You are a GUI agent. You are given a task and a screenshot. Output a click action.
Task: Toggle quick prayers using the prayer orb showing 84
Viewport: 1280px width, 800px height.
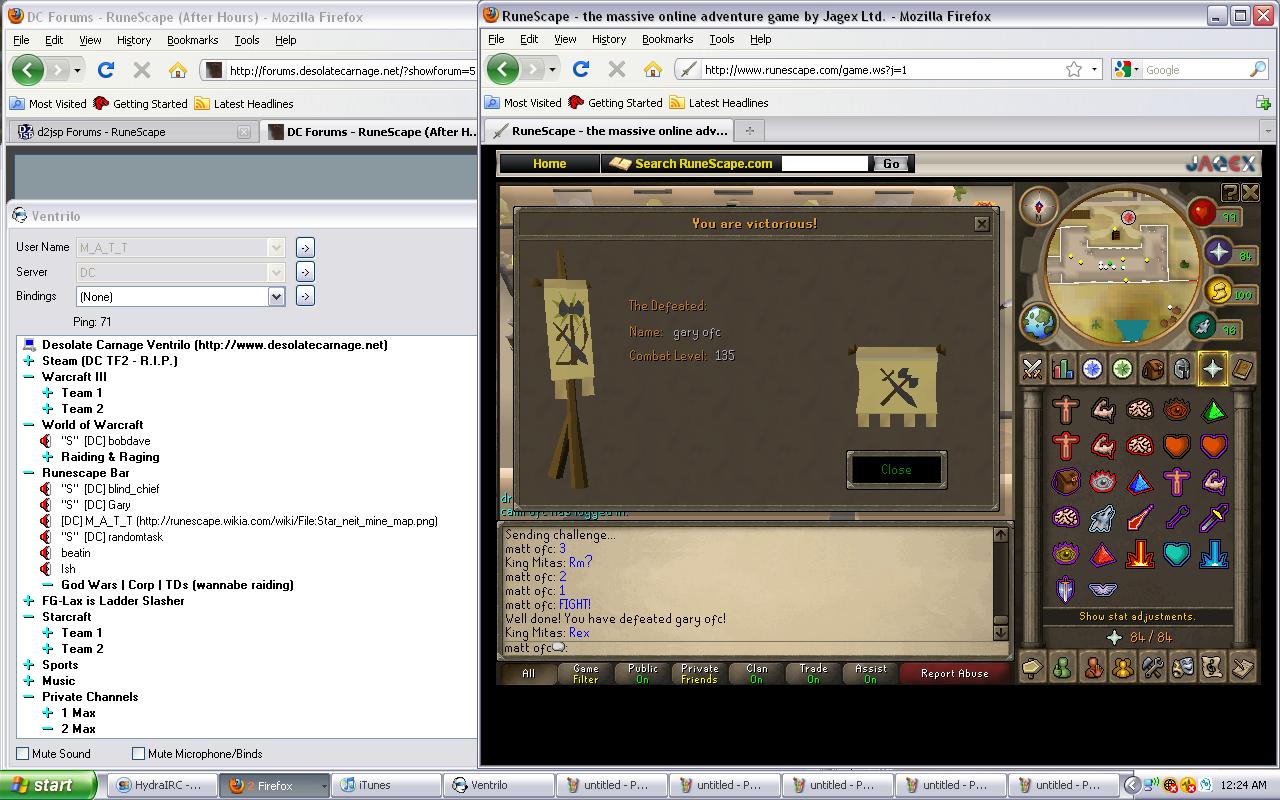click(x=1219, y=252)
